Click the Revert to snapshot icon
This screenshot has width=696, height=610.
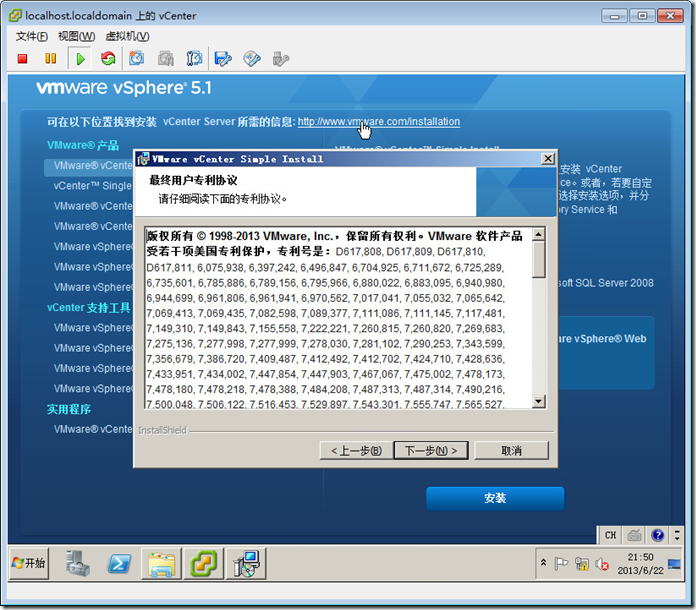tap(166, 58)
